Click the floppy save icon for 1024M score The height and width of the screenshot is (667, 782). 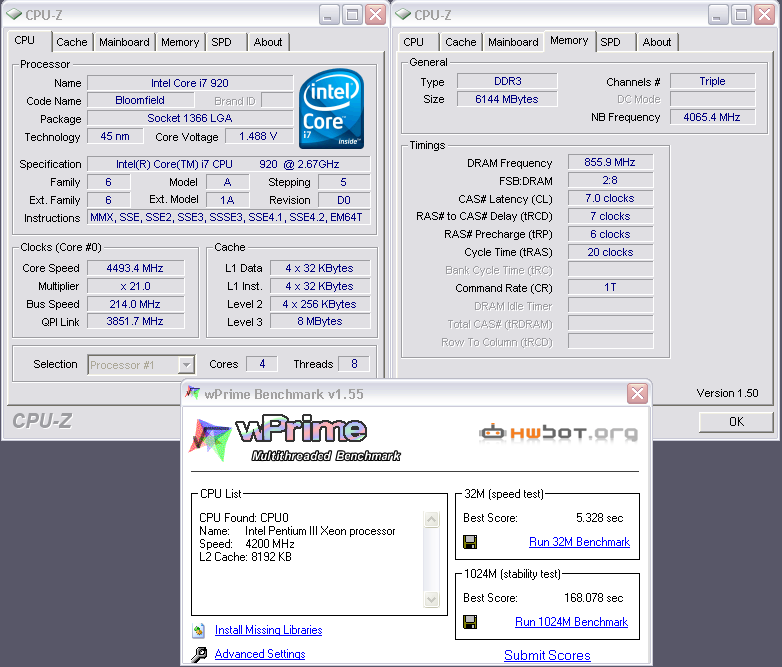pos(470,622)
